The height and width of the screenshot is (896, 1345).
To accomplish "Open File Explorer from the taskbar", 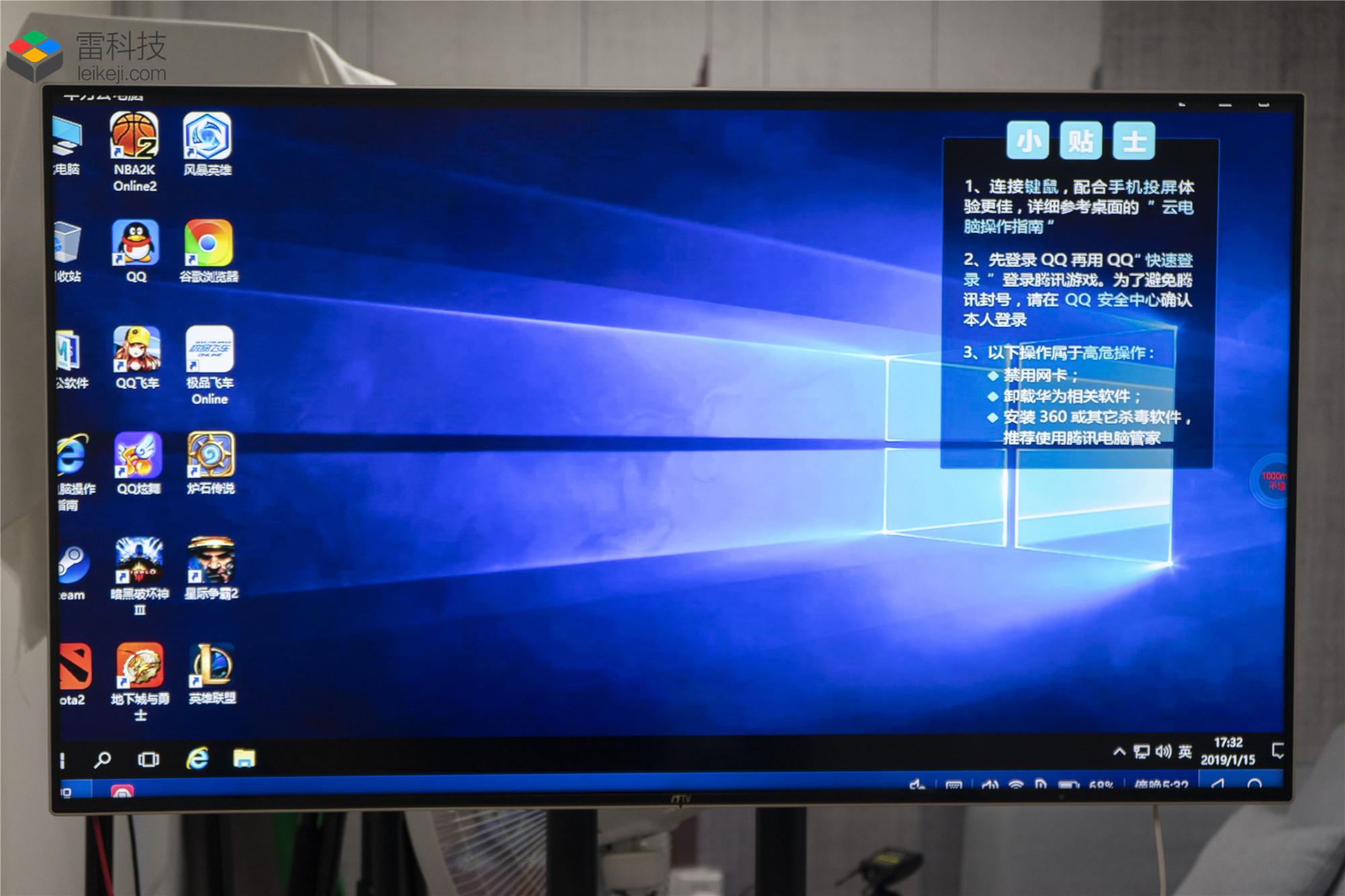I will coord(243,759).
